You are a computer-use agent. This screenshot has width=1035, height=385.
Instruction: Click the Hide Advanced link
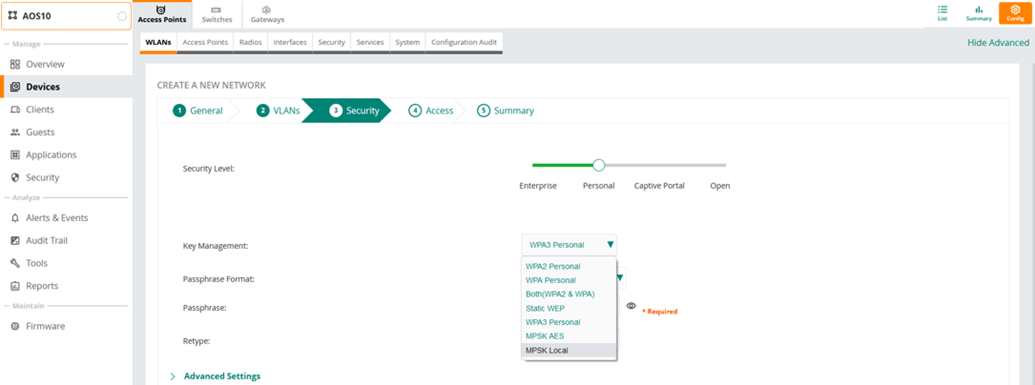pyautogui.click(x=998, y=42)
